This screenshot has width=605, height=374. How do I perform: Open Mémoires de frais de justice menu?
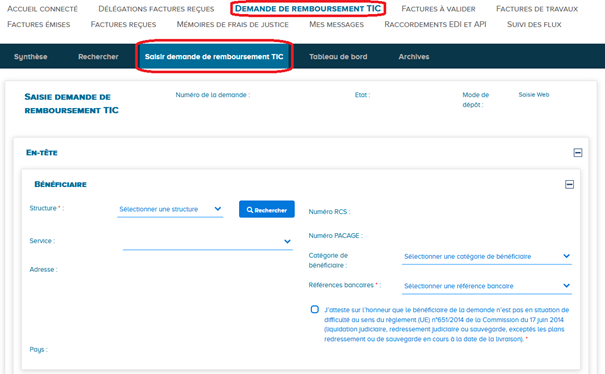pos(233,24)
